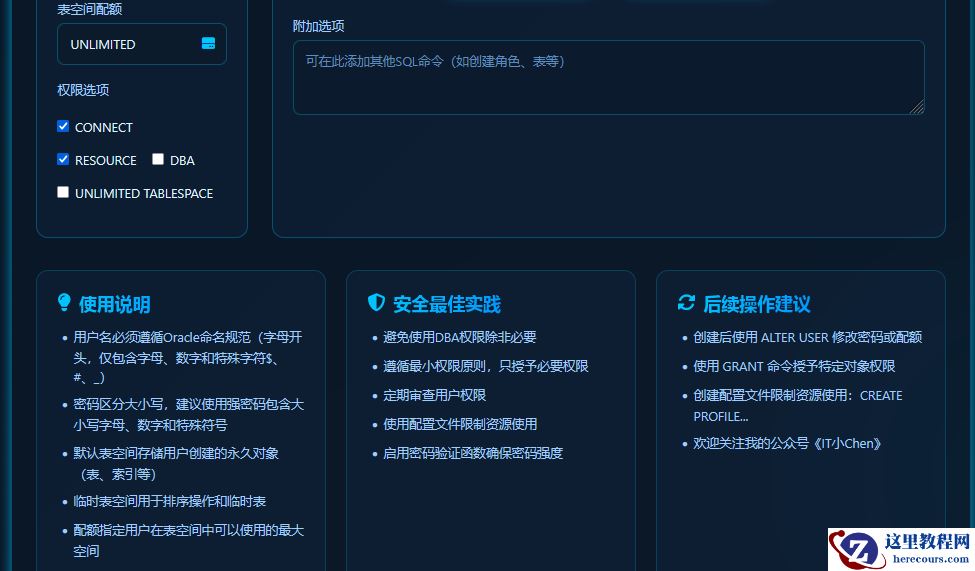Viewport: 975px width, 571px height.
Task: Click the UNLIMITED TABLESPACE label text
Action: (x=144, y=193)
